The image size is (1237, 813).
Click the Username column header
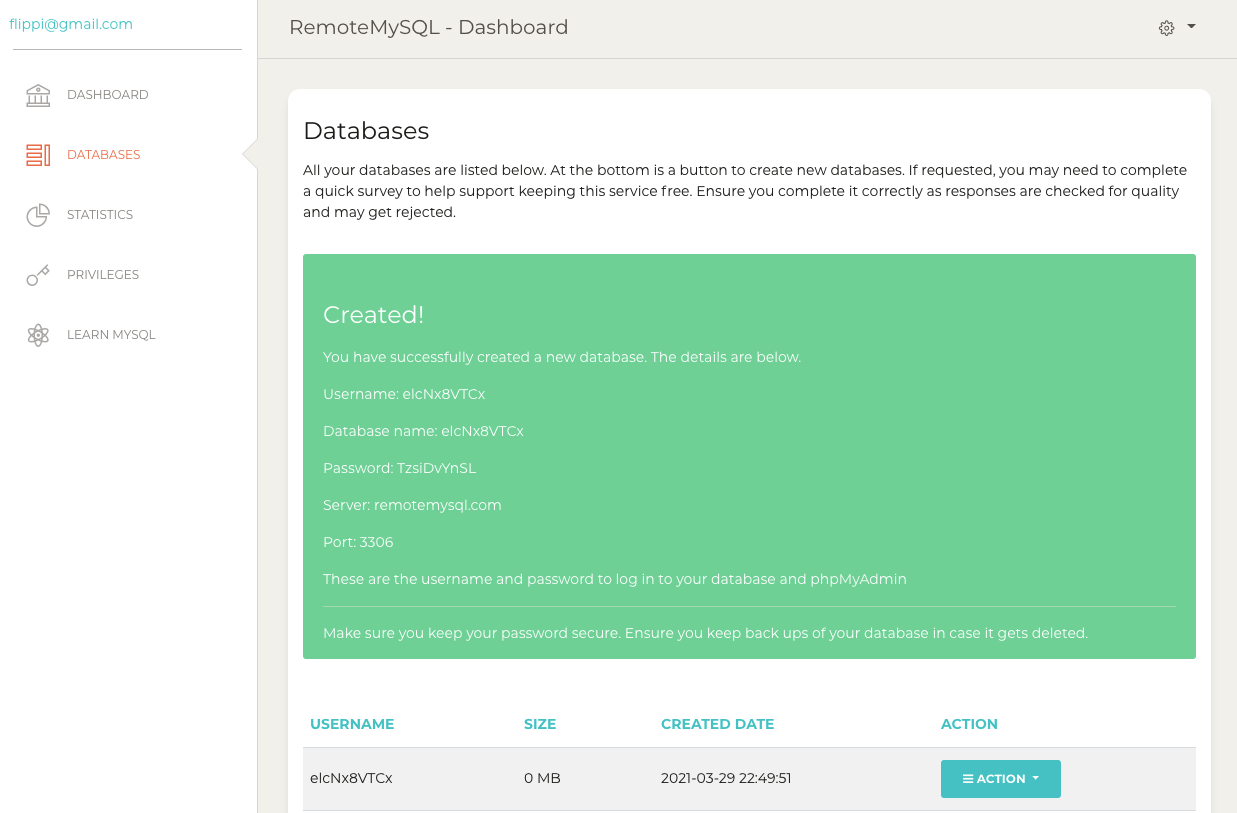352,724
